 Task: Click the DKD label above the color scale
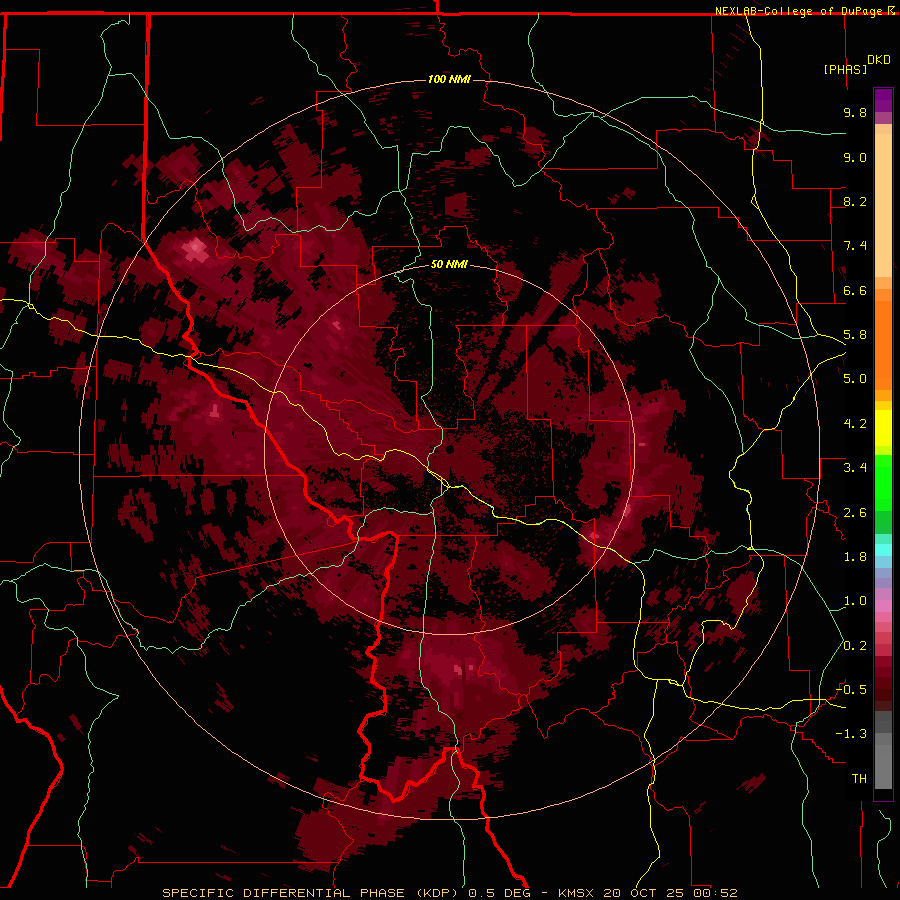pyautogui.click(x=879, y=60)
